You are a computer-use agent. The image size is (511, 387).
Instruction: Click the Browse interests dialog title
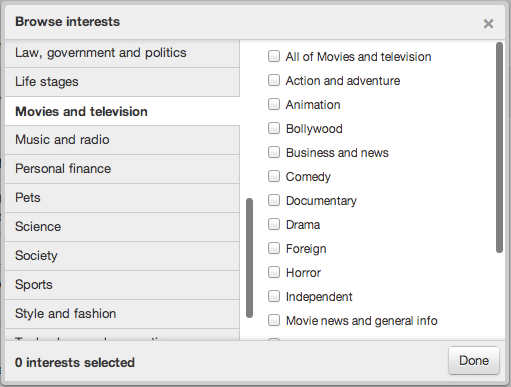click(67, 22)
